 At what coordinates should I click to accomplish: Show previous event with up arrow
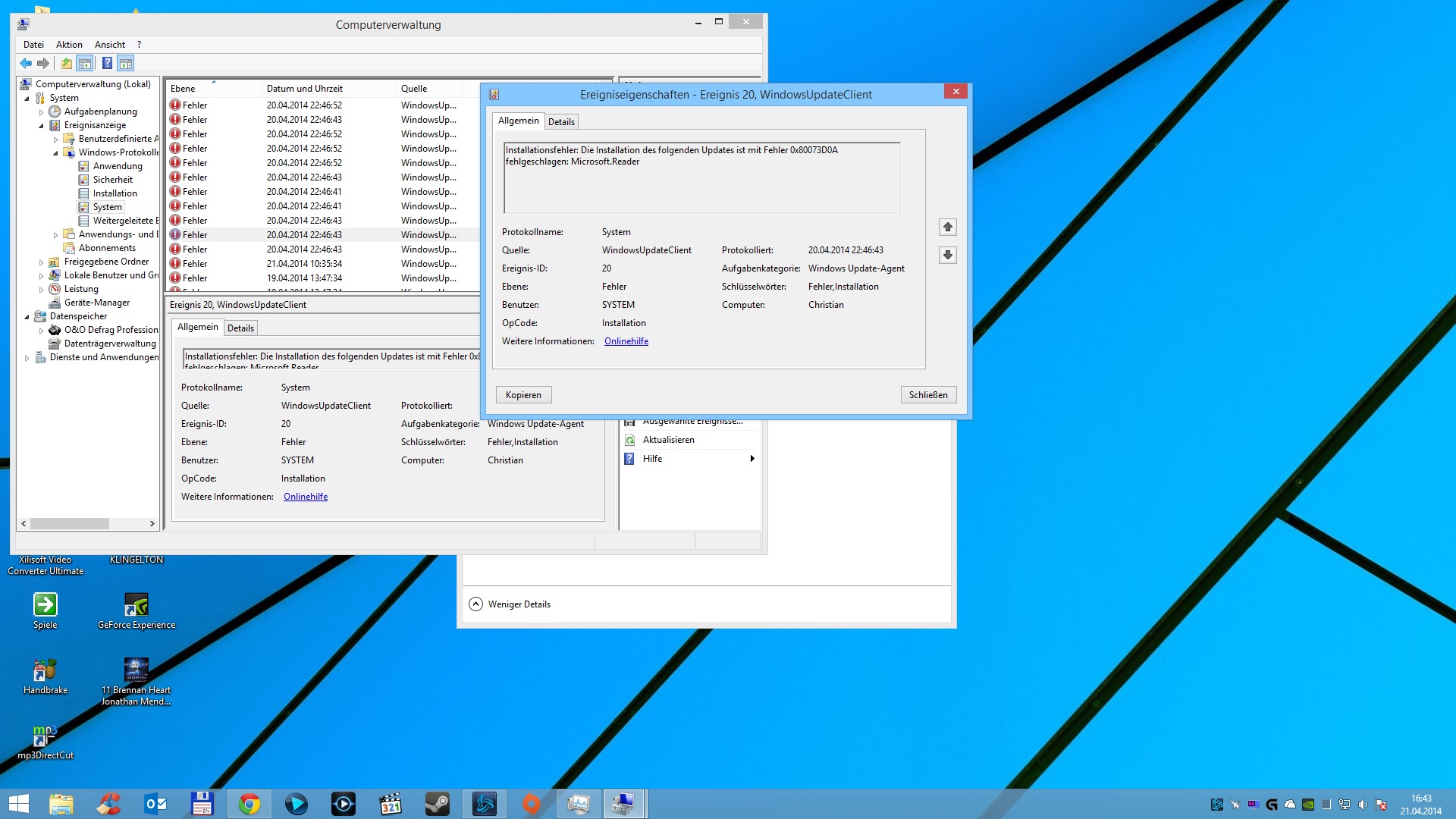(948, 227)
